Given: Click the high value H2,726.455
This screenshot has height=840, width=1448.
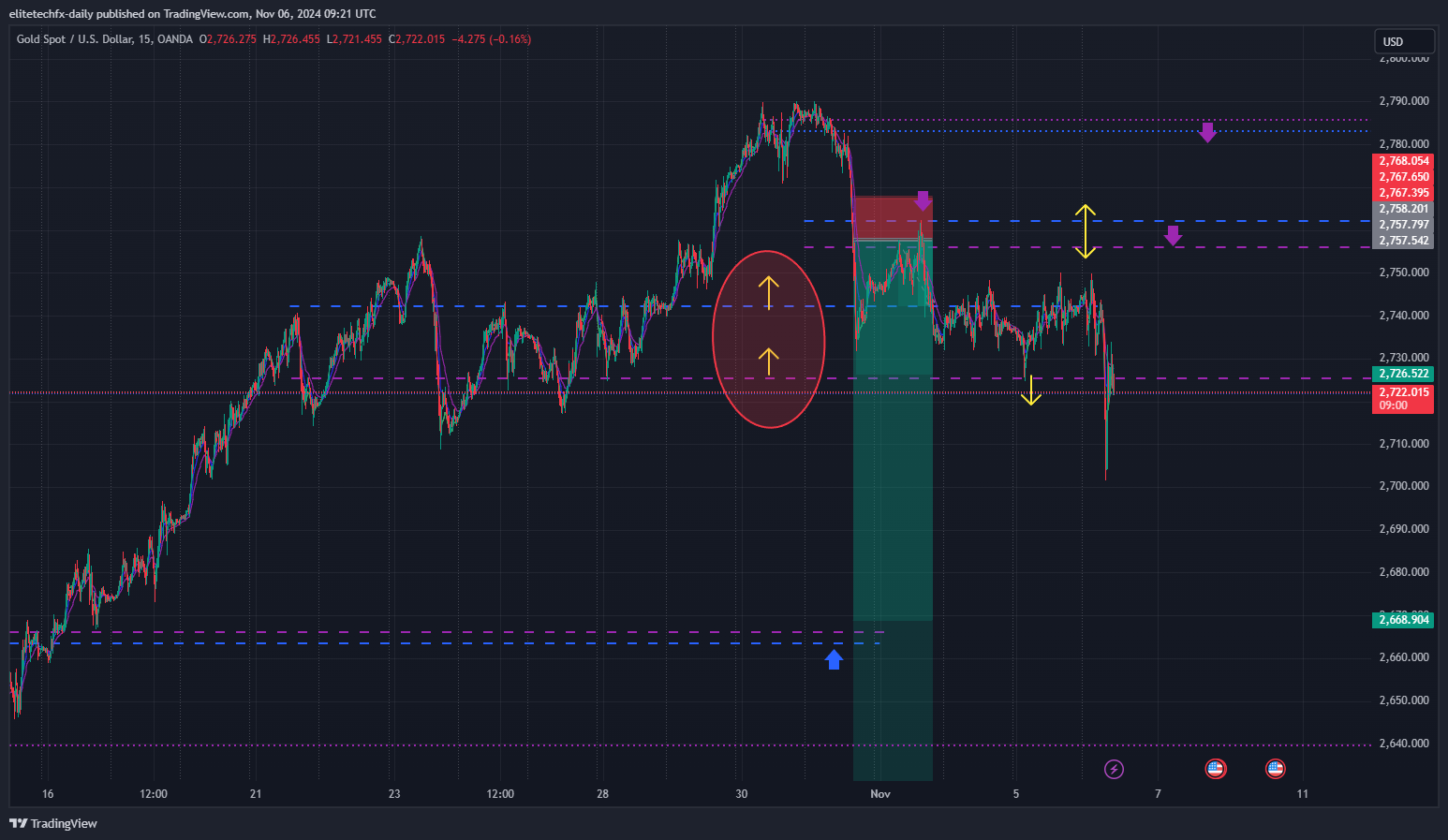Looking at the screenshot, I should click(291, 39).
